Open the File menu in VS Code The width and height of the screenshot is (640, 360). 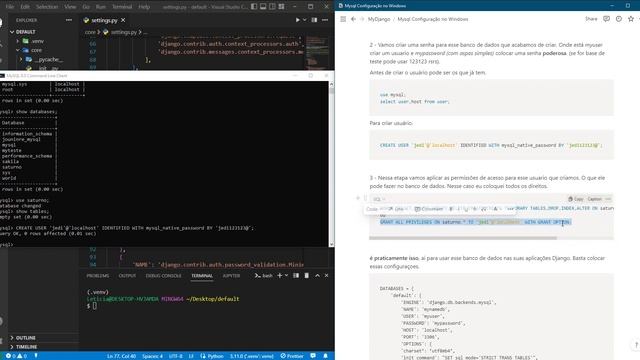tap(10, 7)
